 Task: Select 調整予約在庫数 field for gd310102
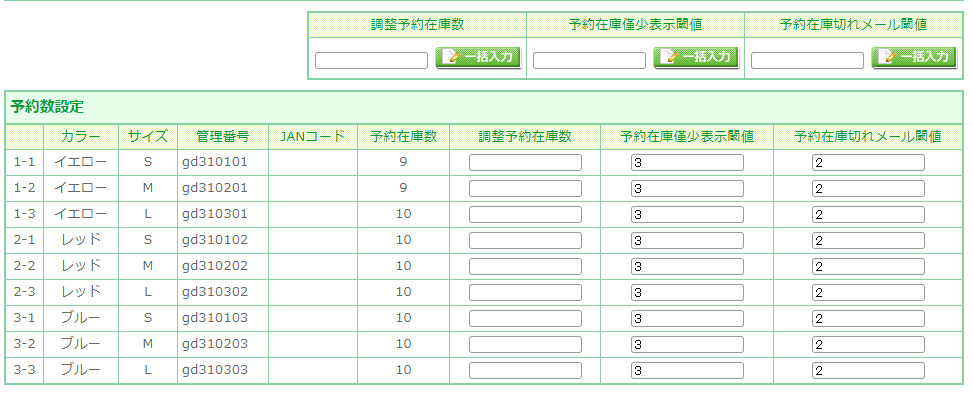[525, 241]
